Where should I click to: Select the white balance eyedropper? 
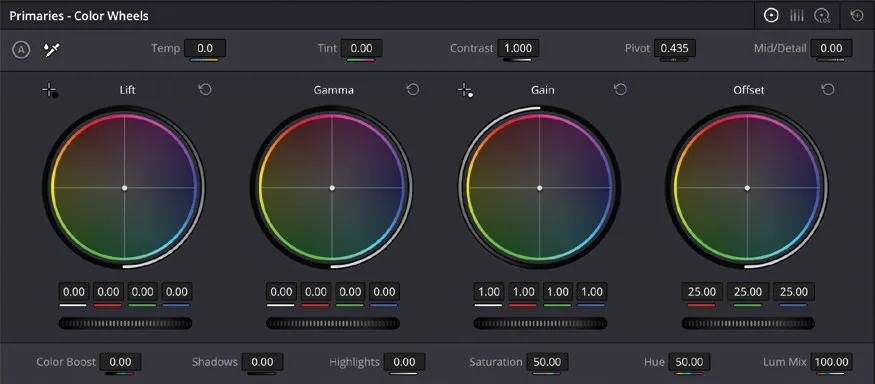pyautogui.click(x=52, y=50)
